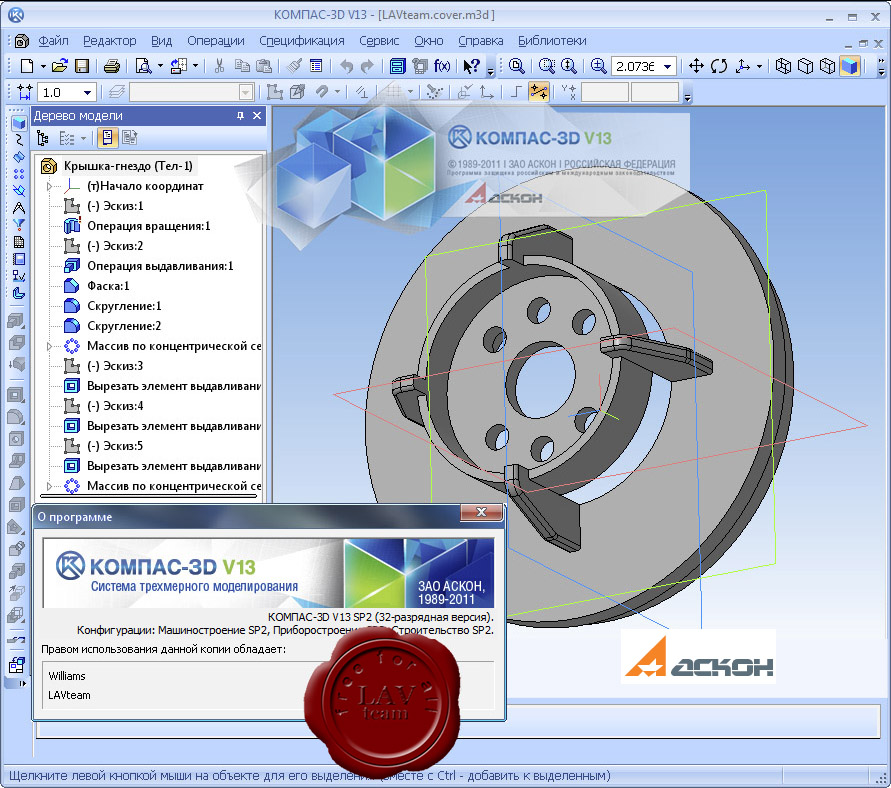Screen dimensions: 891x788
Task: Select the Surfaces tool in left sidebar
Action: pos(19,157)
